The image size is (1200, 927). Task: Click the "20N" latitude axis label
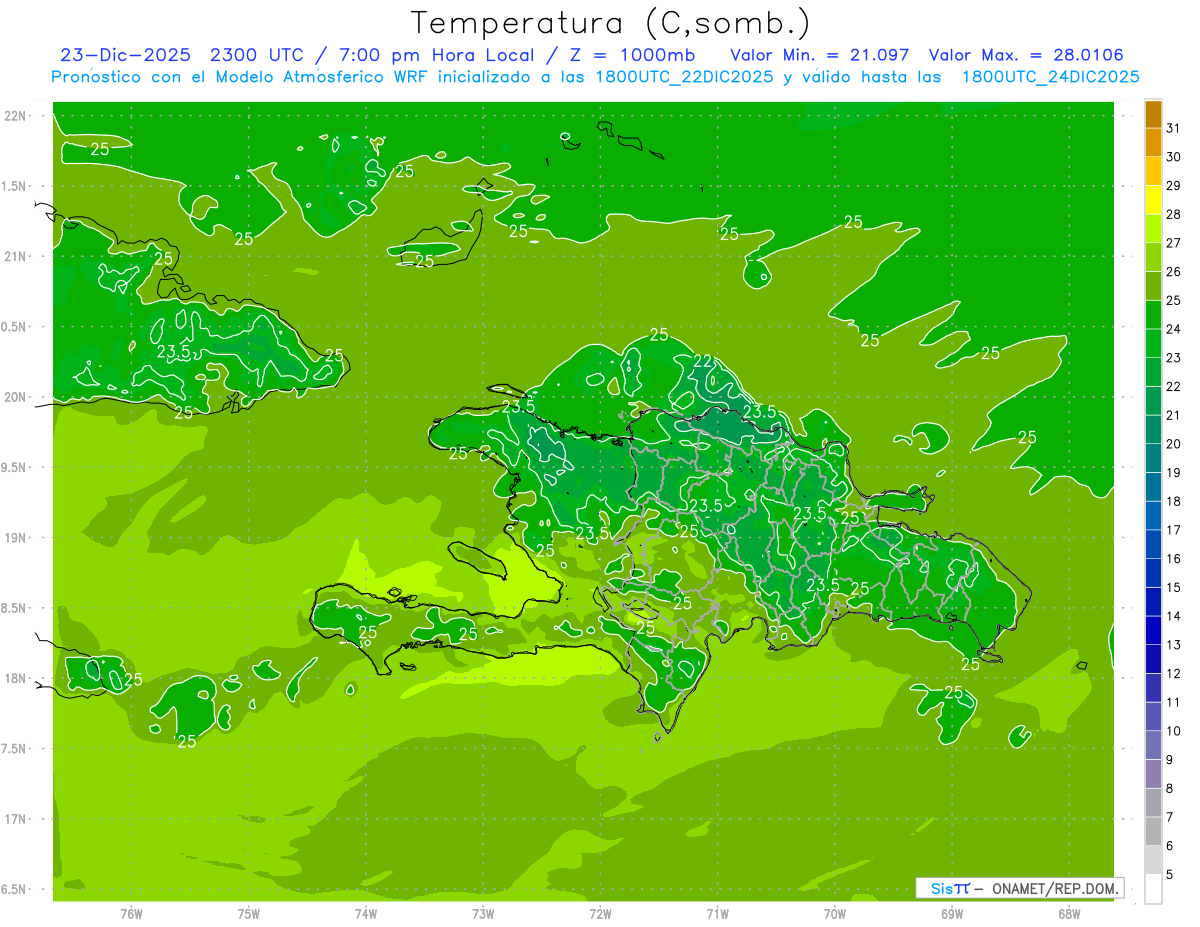click(15, 397)
